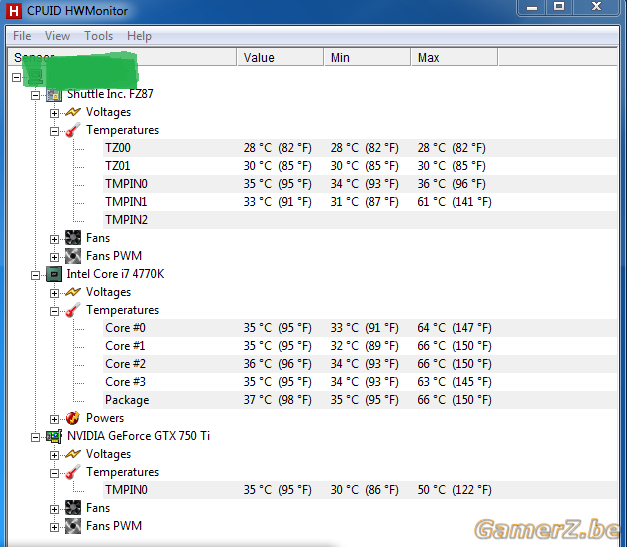Collapse the Shuttle Inc. FZ87 node
627x547 pixels.
coord(36,95)
